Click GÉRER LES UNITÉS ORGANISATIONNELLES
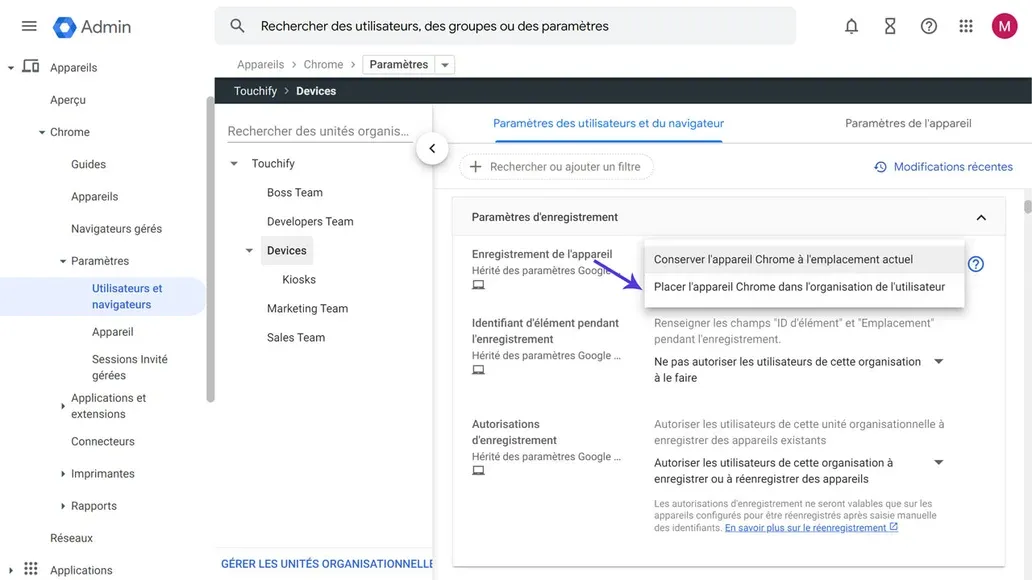 click(x=325, y=563)
